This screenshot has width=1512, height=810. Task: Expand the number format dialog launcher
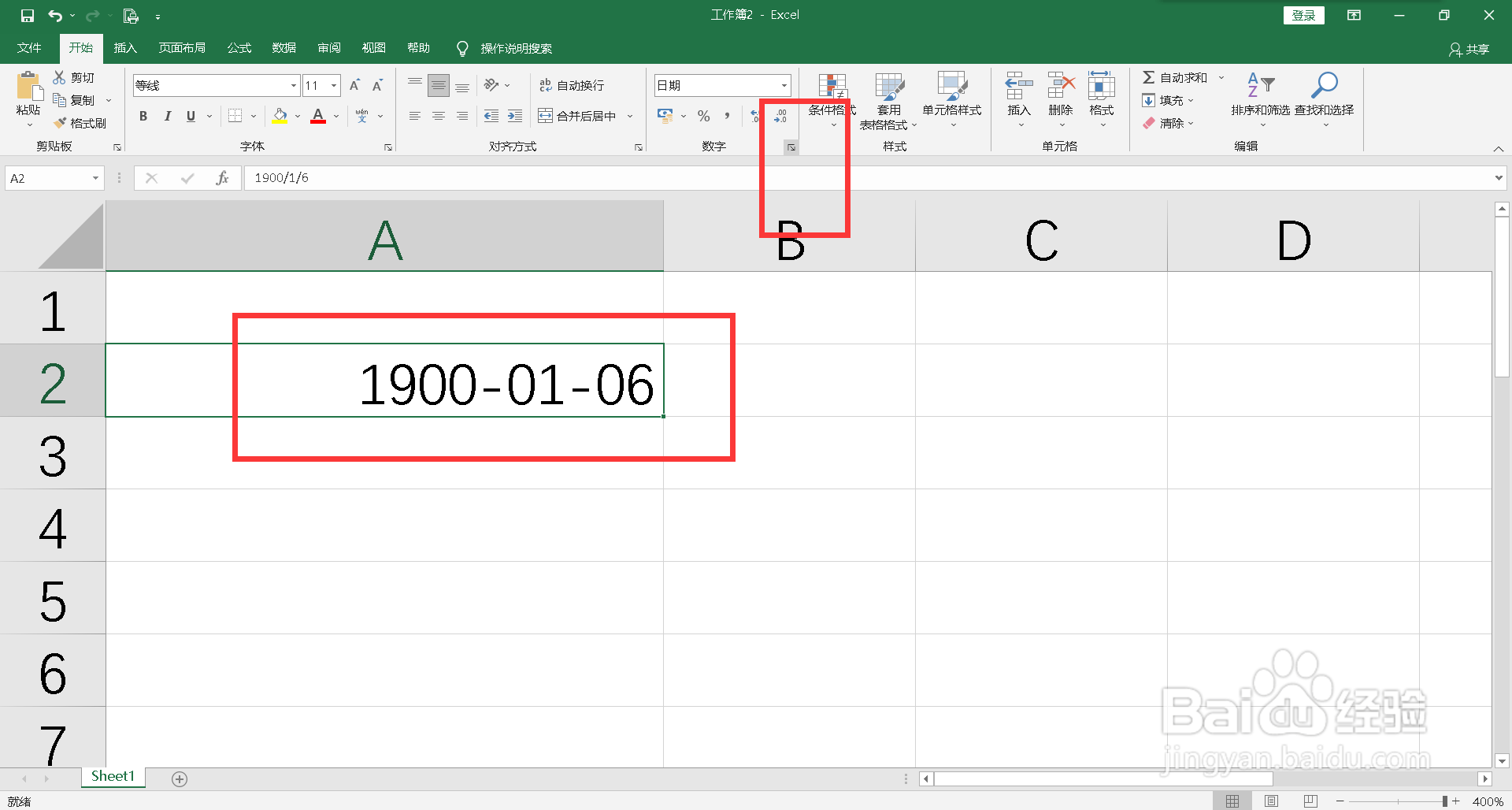[791, 147]
